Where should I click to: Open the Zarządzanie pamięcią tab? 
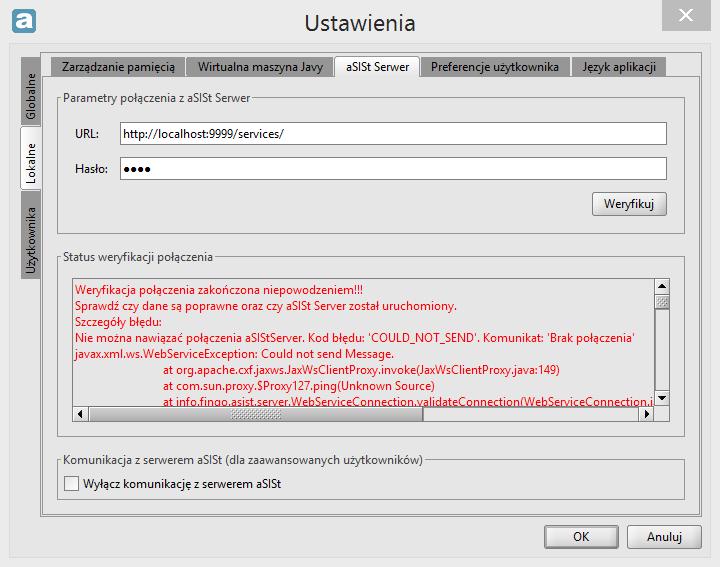click(118, 67)
